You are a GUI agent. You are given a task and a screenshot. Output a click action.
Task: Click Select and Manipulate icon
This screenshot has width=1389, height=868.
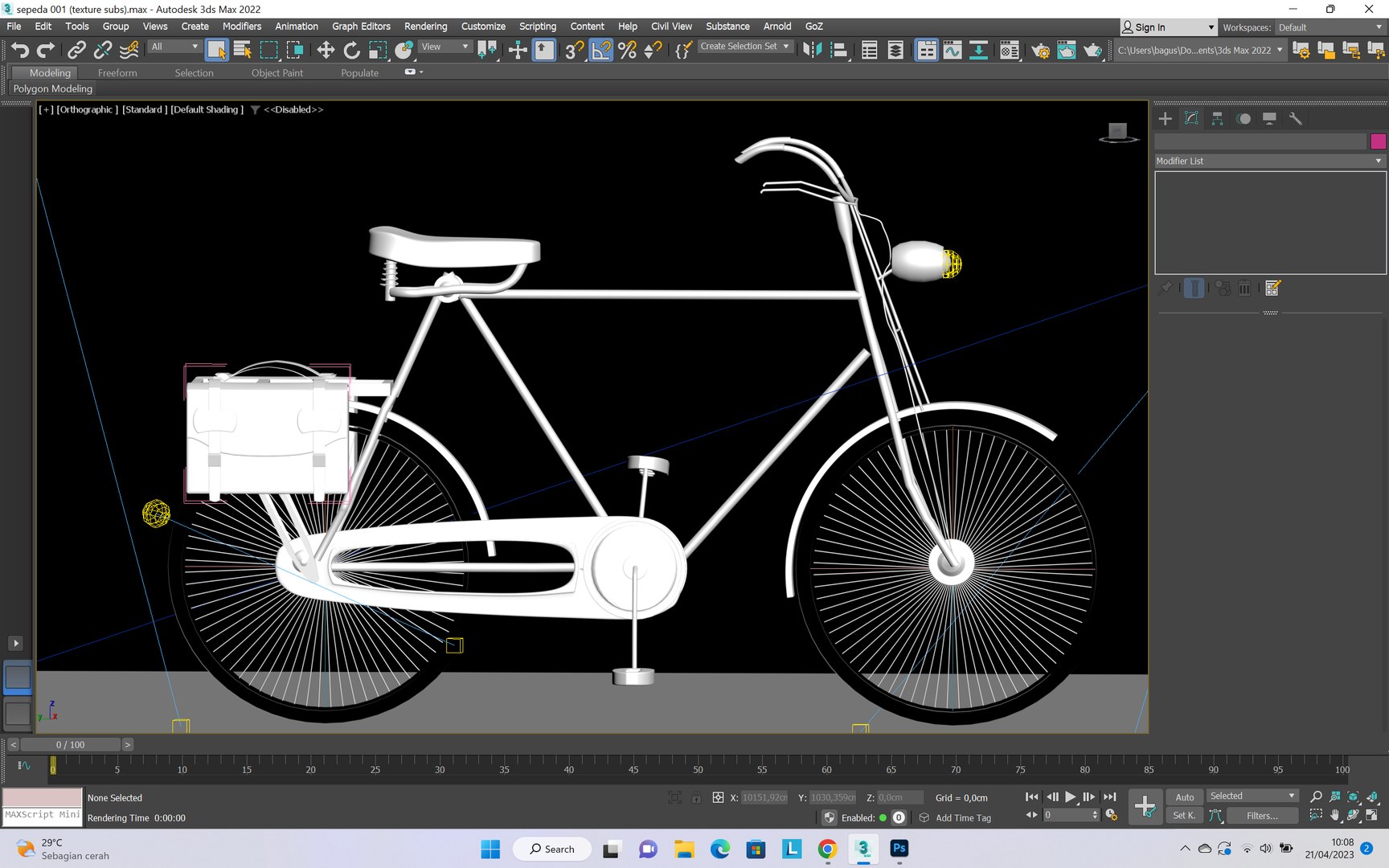coord(518,50)
